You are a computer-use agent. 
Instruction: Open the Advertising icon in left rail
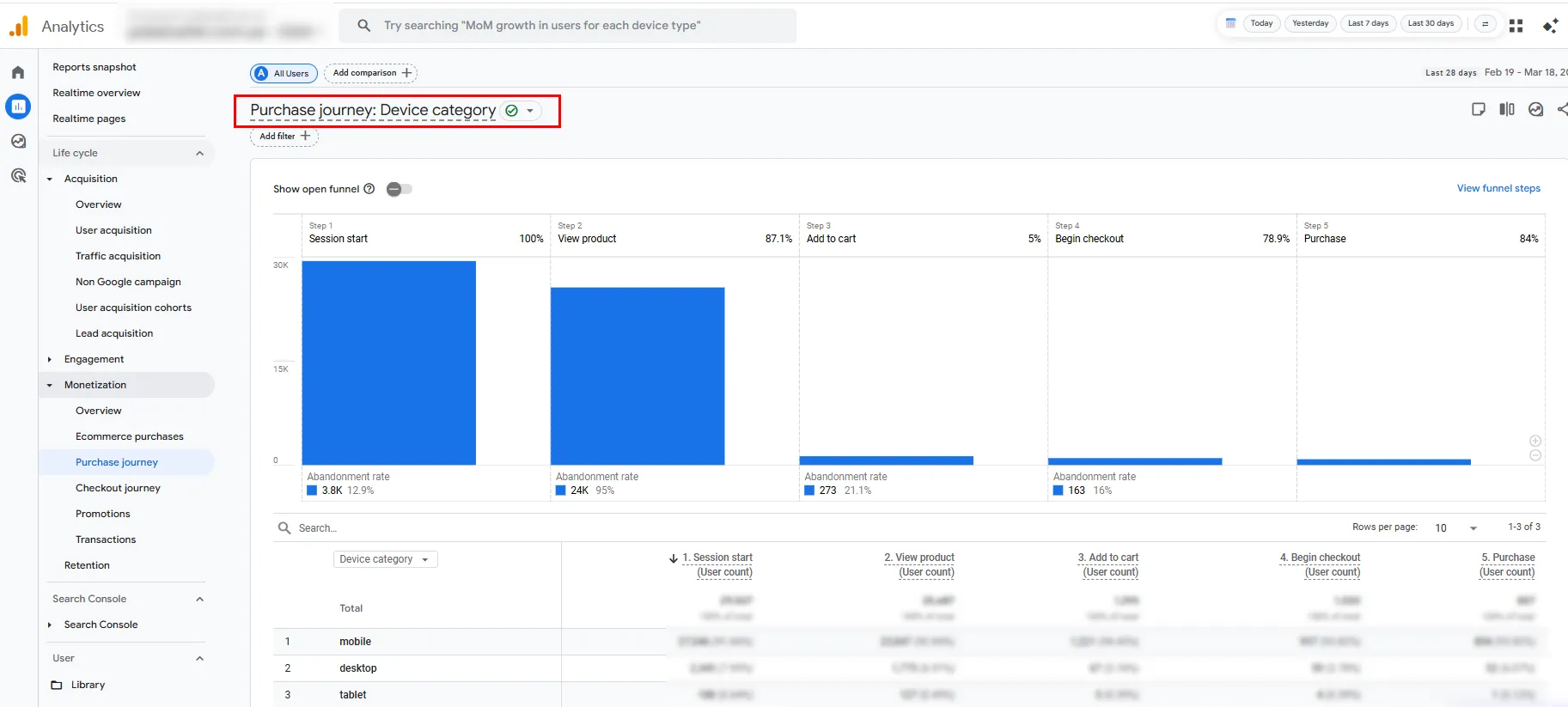click(x=18, y=176)
